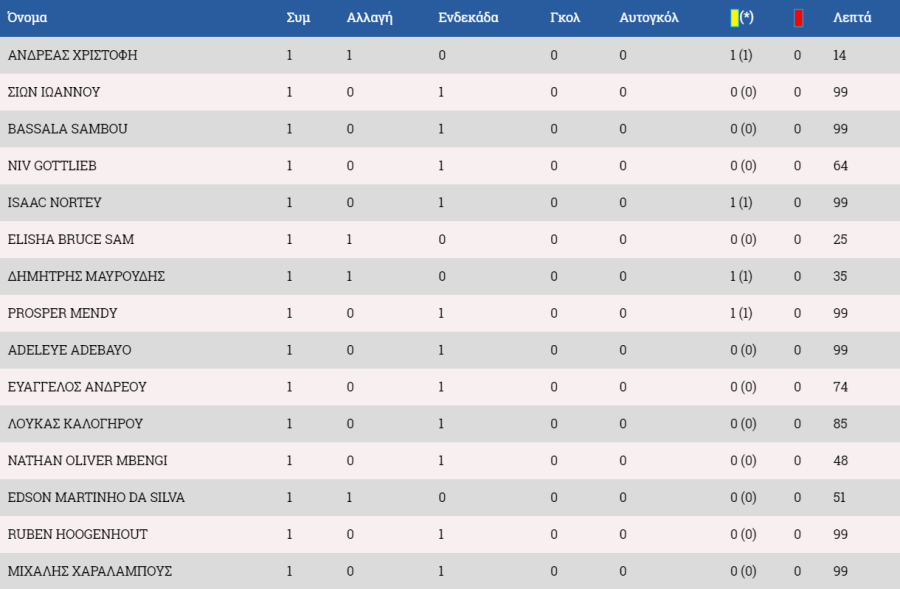The height and width of the screenshot is (589, 900).
Task: Open player NIV GOTTLIEB
Action: 52,165
